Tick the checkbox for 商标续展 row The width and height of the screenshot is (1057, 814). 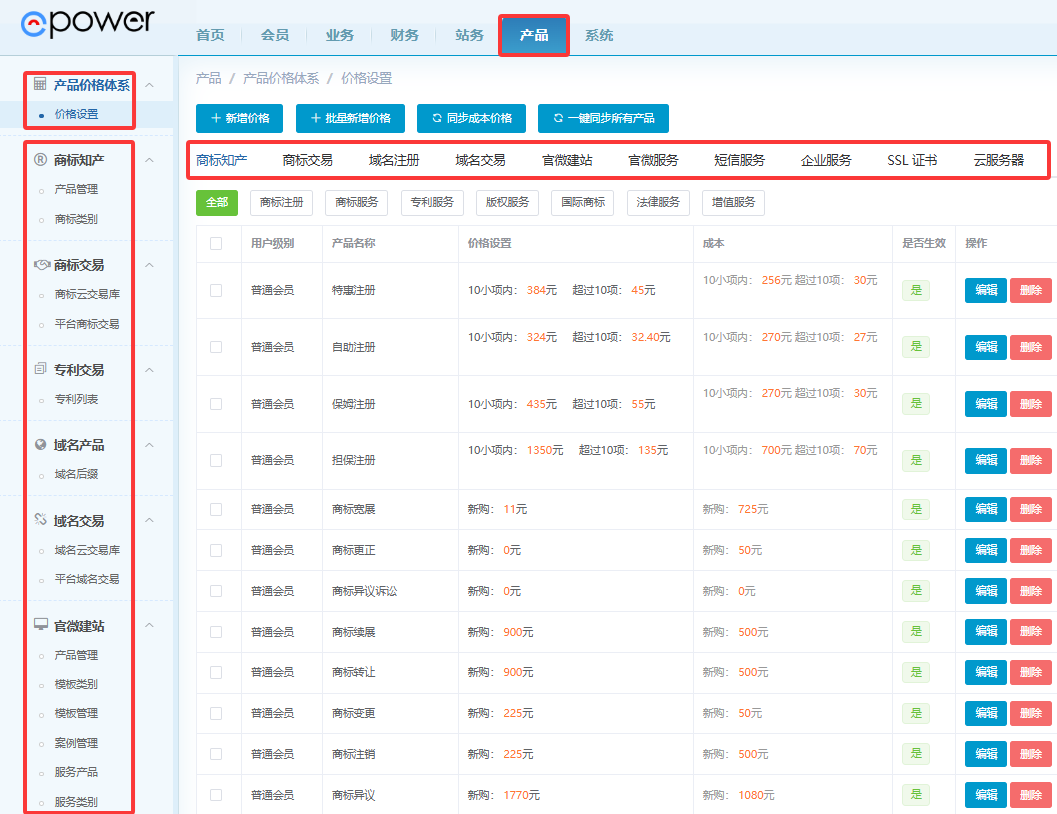[216, 632]
